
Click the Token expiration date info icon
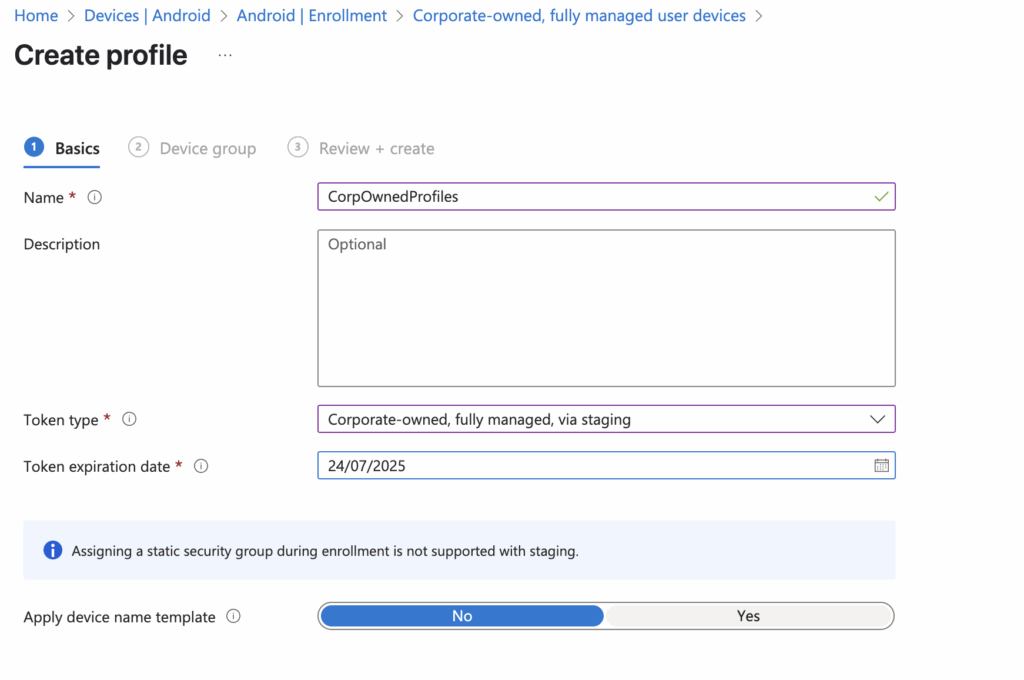click(x=201, y=466)
